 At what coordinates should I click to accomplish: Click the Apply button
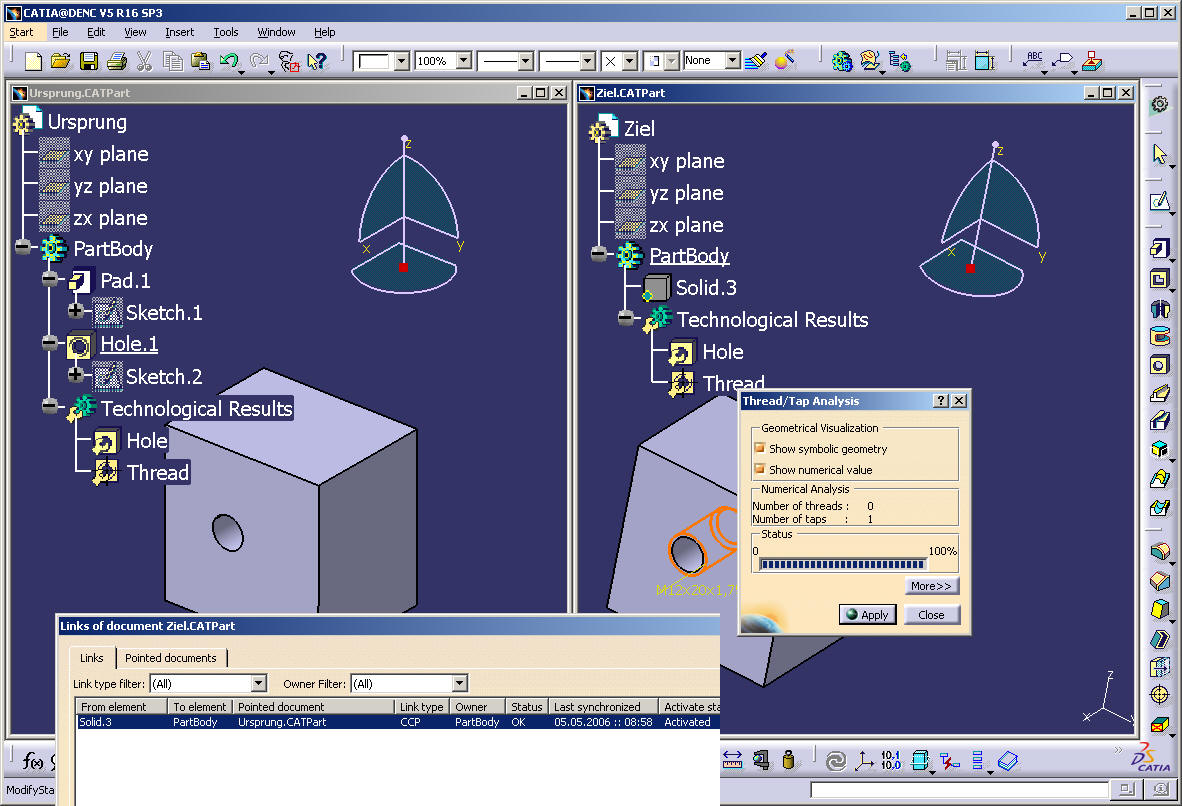(x=867, y=614)
